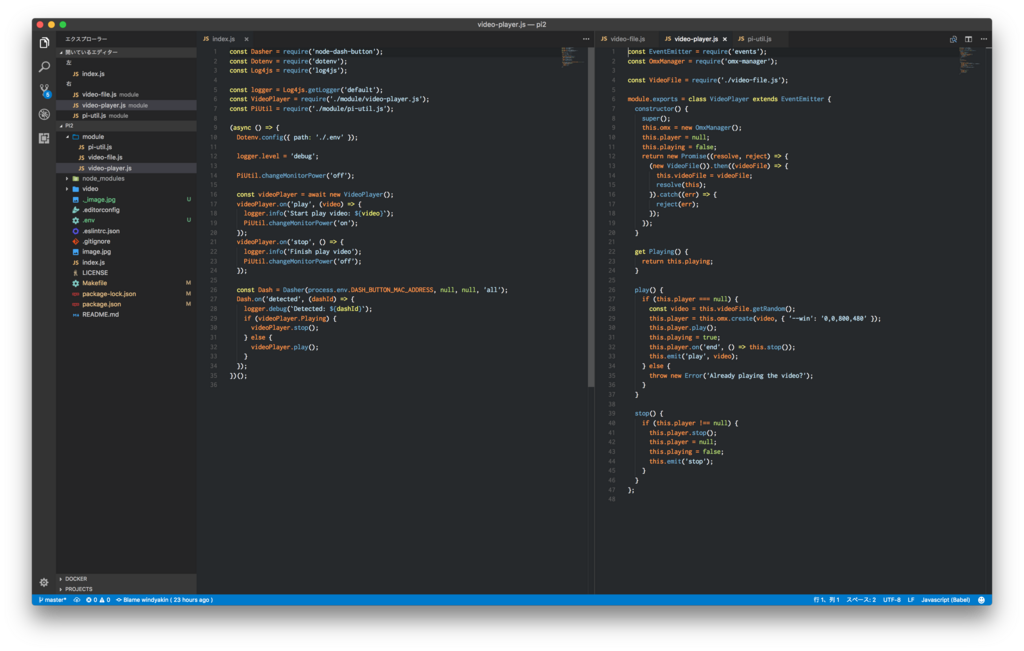
Task: Select index.js in open editors list
Action: point(126,74)
